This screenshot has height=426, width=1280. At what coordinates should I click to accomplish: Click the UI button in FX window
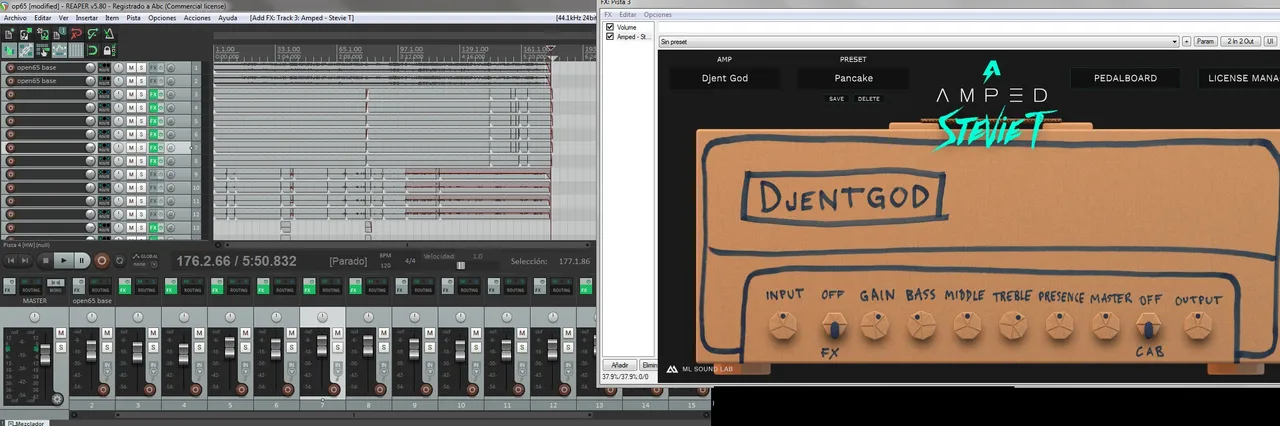click(x=1270, y=42)
